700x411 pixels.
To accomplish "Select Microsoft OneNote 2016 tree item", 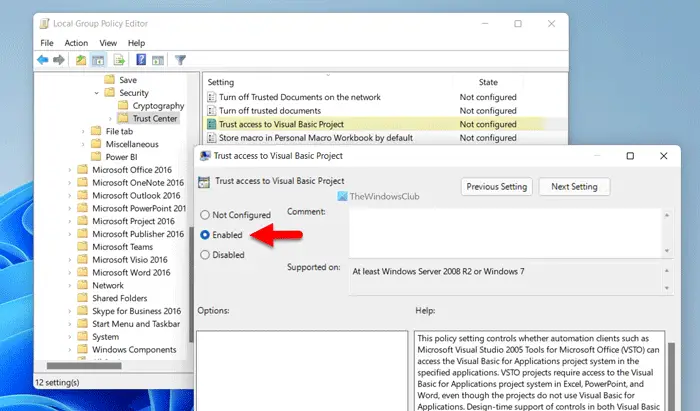I will coord(138,183).
